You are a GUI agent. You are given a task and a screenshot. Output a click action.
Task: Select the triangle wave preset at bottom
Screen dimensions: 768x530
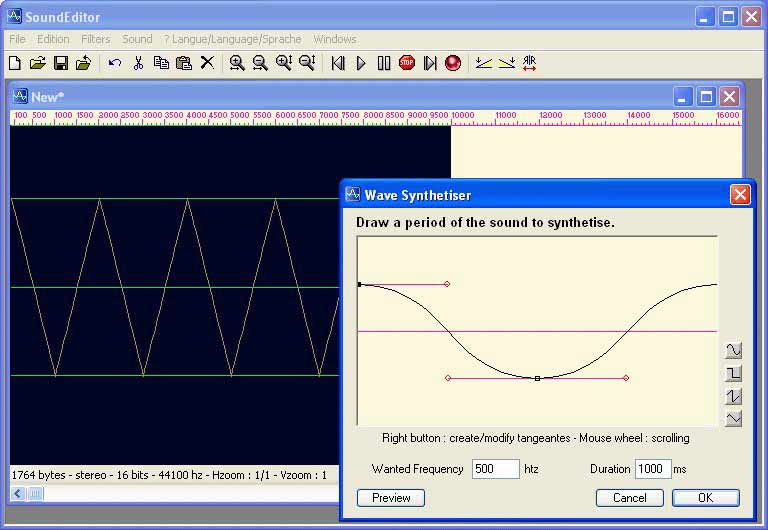tap(734, 418)
